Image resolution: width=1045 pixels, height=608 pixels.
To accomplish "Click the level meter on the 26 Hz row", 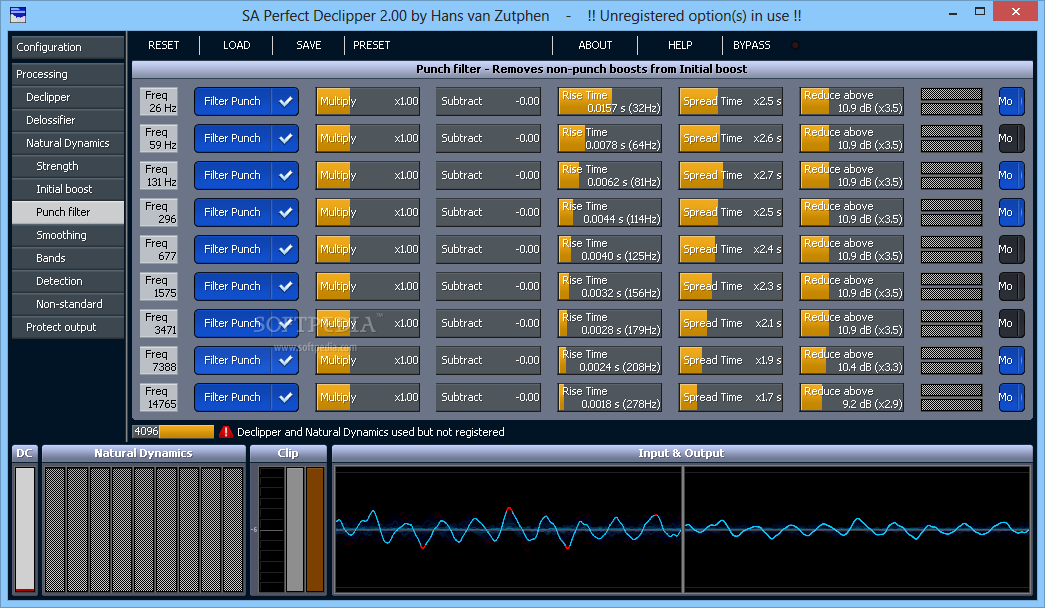I will pos(952,101).
